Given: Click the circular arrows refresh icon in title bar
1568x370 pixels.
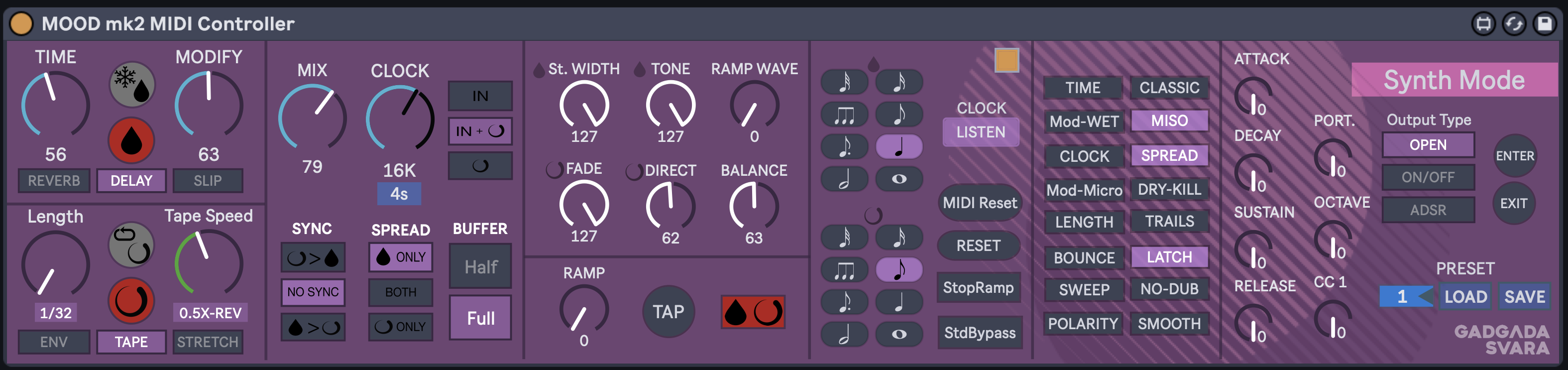Looking at the screenshot, I should click(x=1513, y=24).
